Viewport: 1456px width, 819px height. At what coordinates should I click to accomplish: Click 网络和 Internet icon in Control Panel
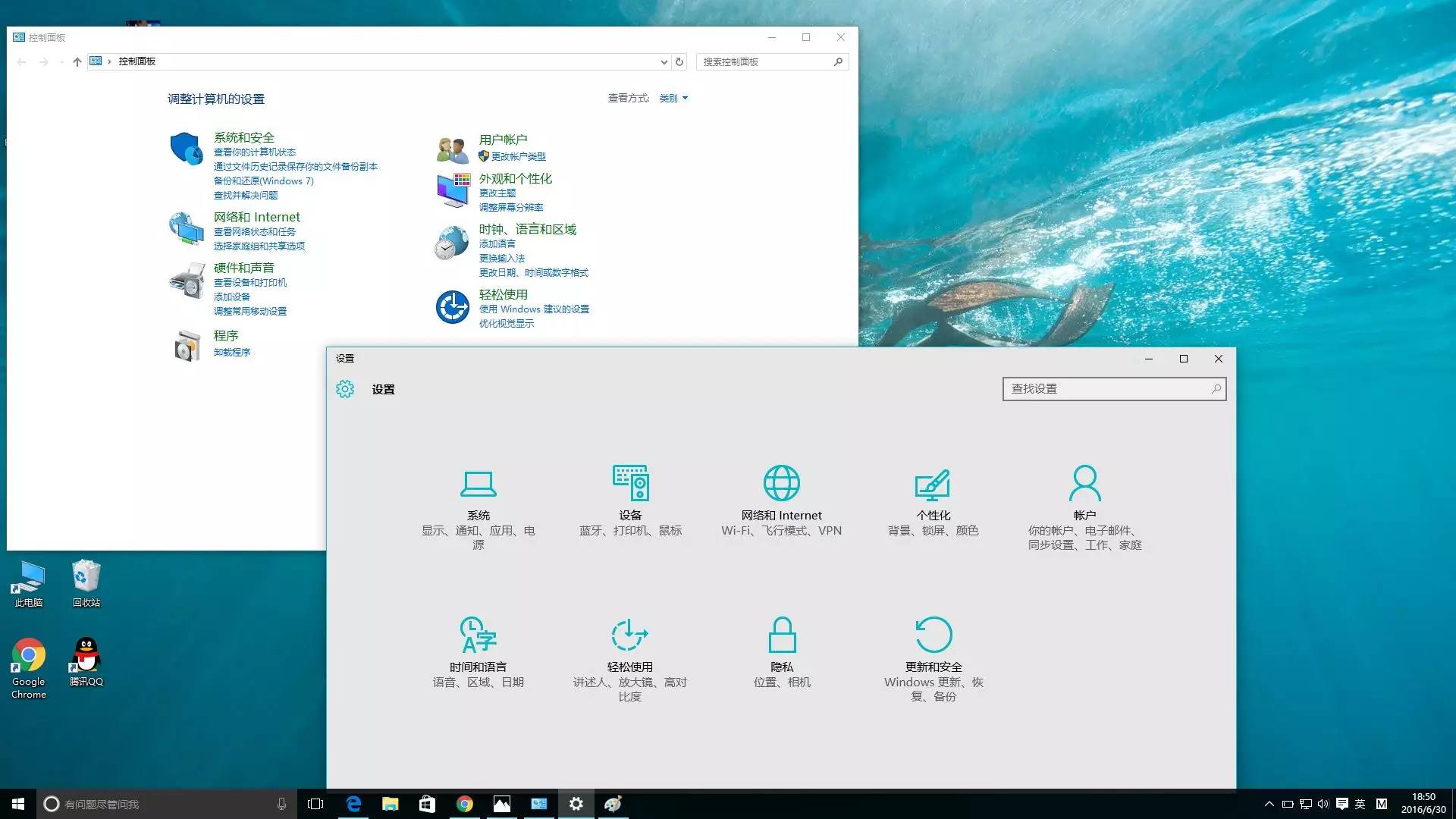[186, 227]
